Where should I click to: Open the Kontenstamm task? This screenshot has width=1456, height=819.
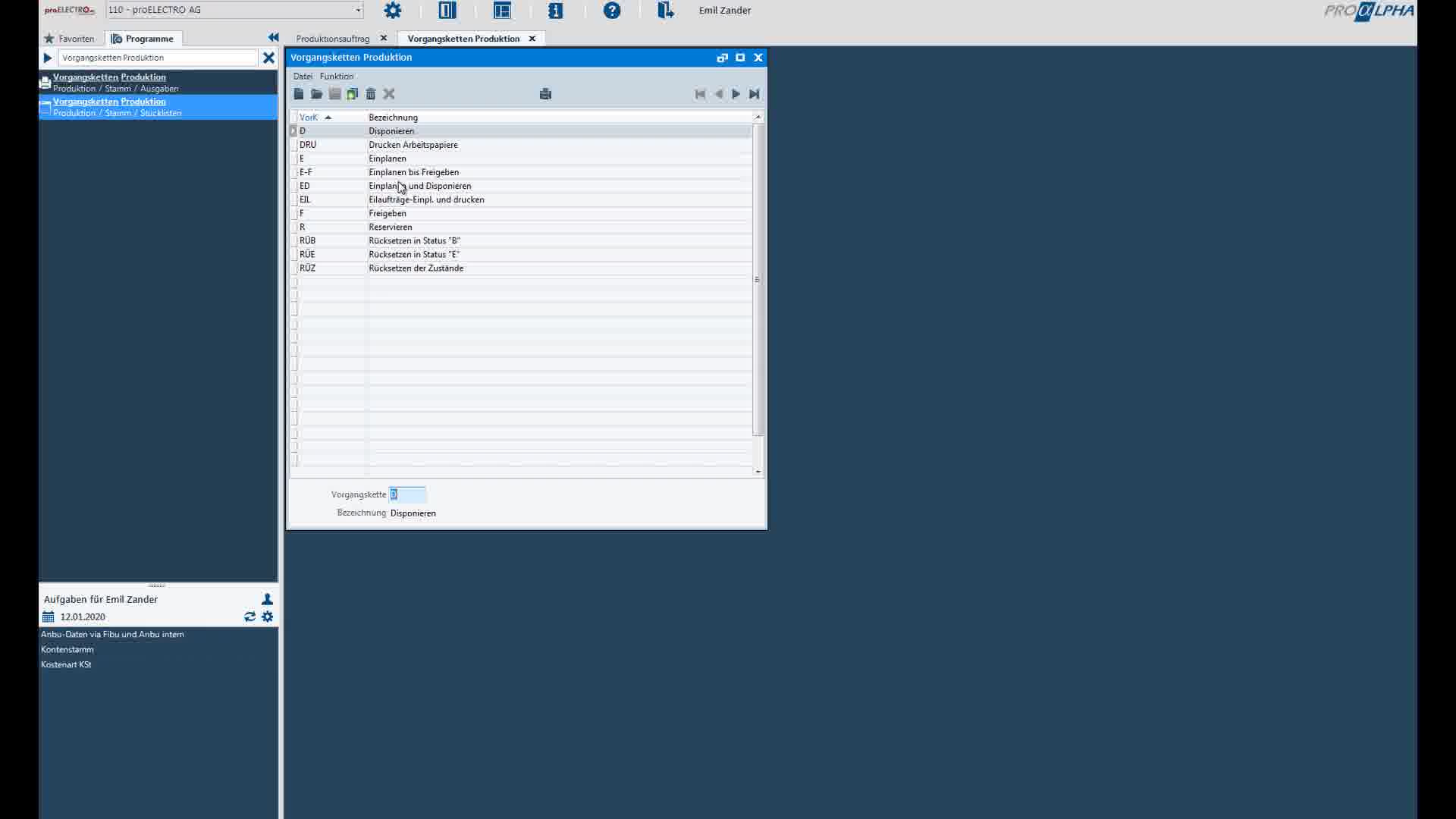click(67, 650)
